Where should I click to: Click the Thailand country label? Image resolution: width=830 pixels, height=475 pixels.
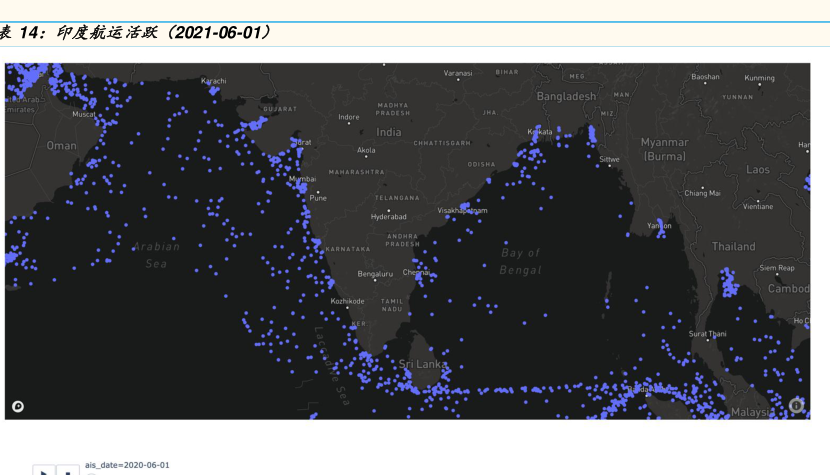(733, 246)
